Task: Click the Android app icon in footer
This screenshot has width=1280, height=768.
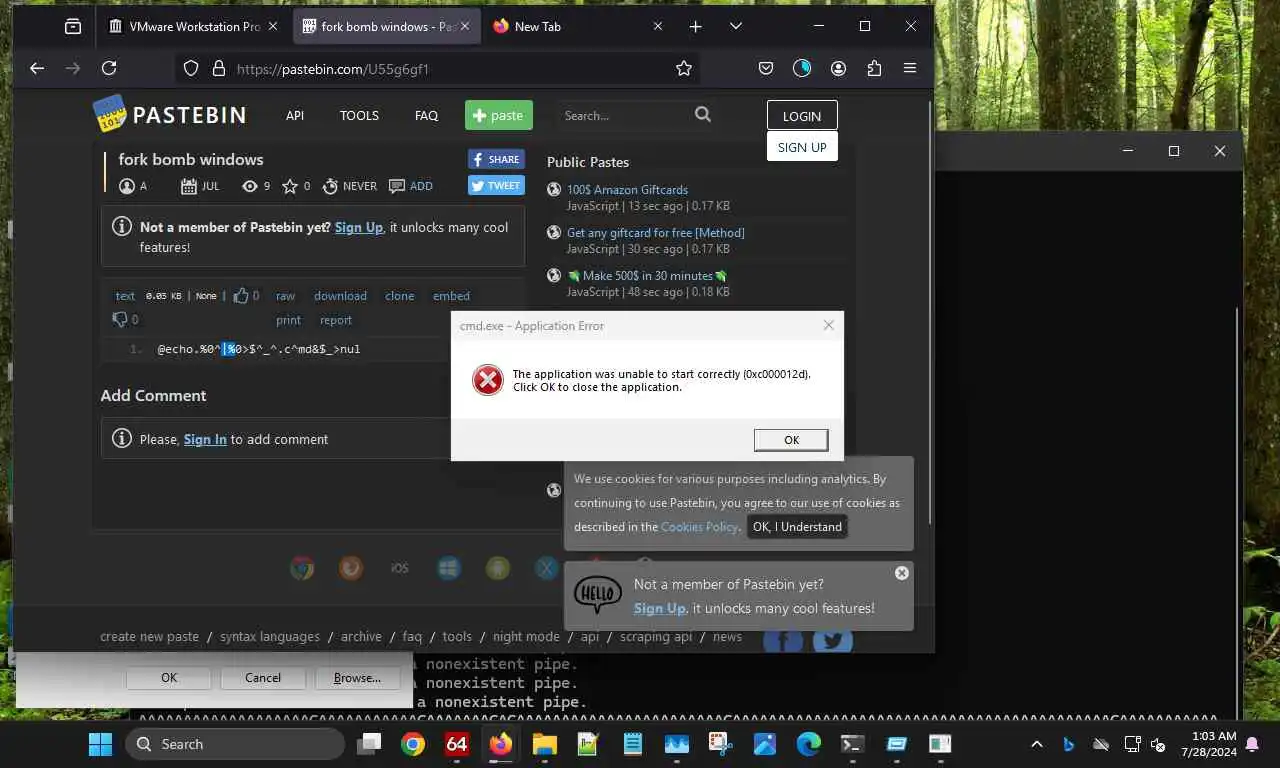Action: 498,568
